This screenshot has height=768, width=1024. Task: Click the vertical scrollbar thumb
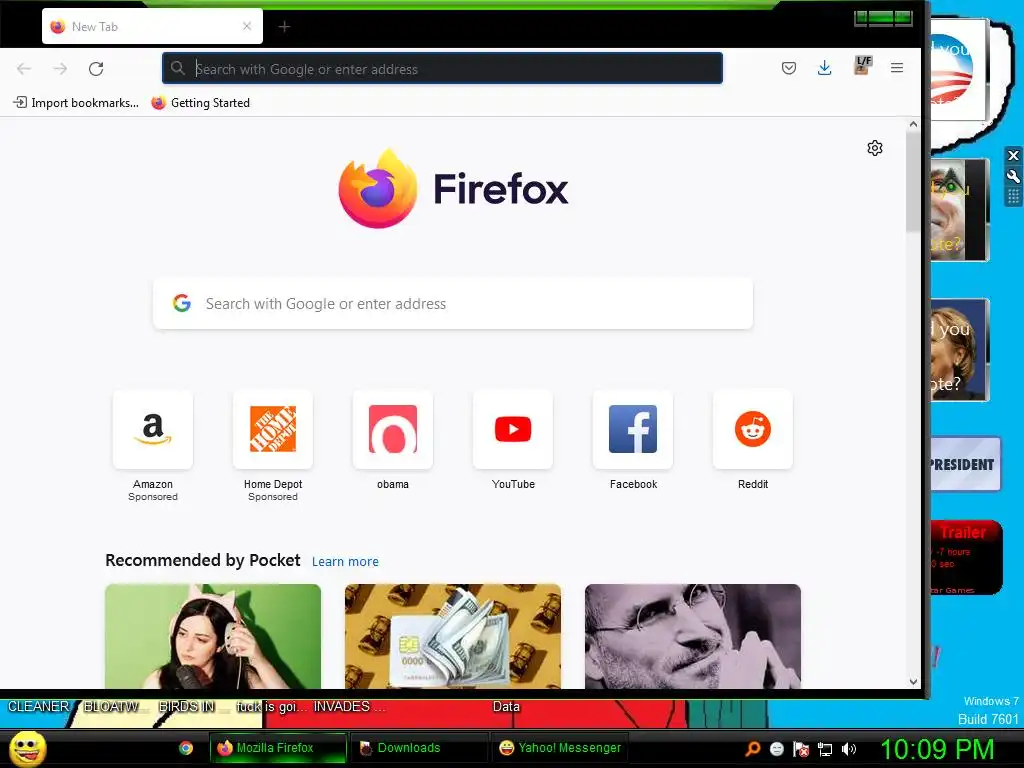coord(913,181)
